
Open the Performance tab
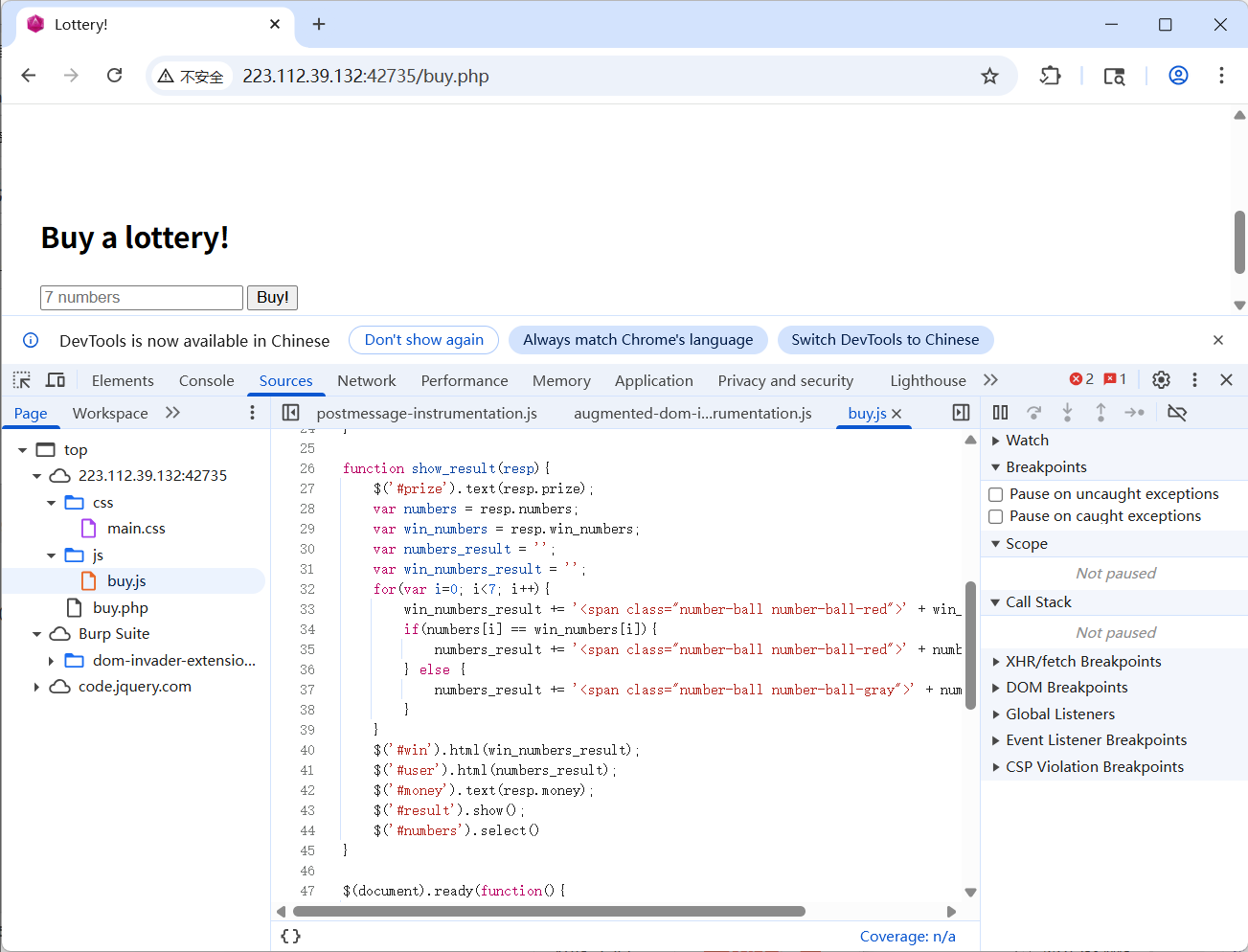(465, 380)
